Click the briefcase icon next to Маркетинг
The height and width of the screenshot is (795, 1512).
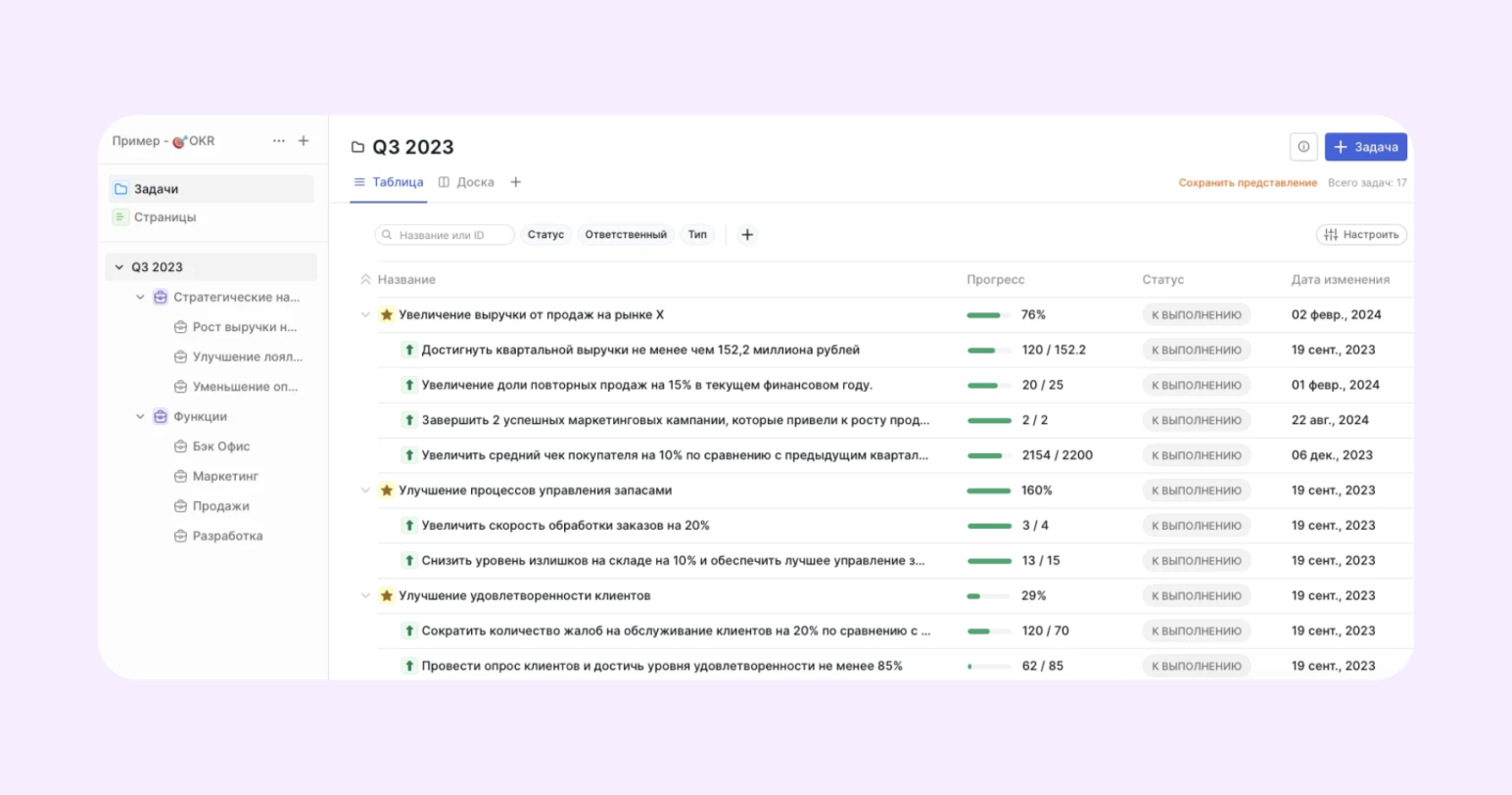180,476
